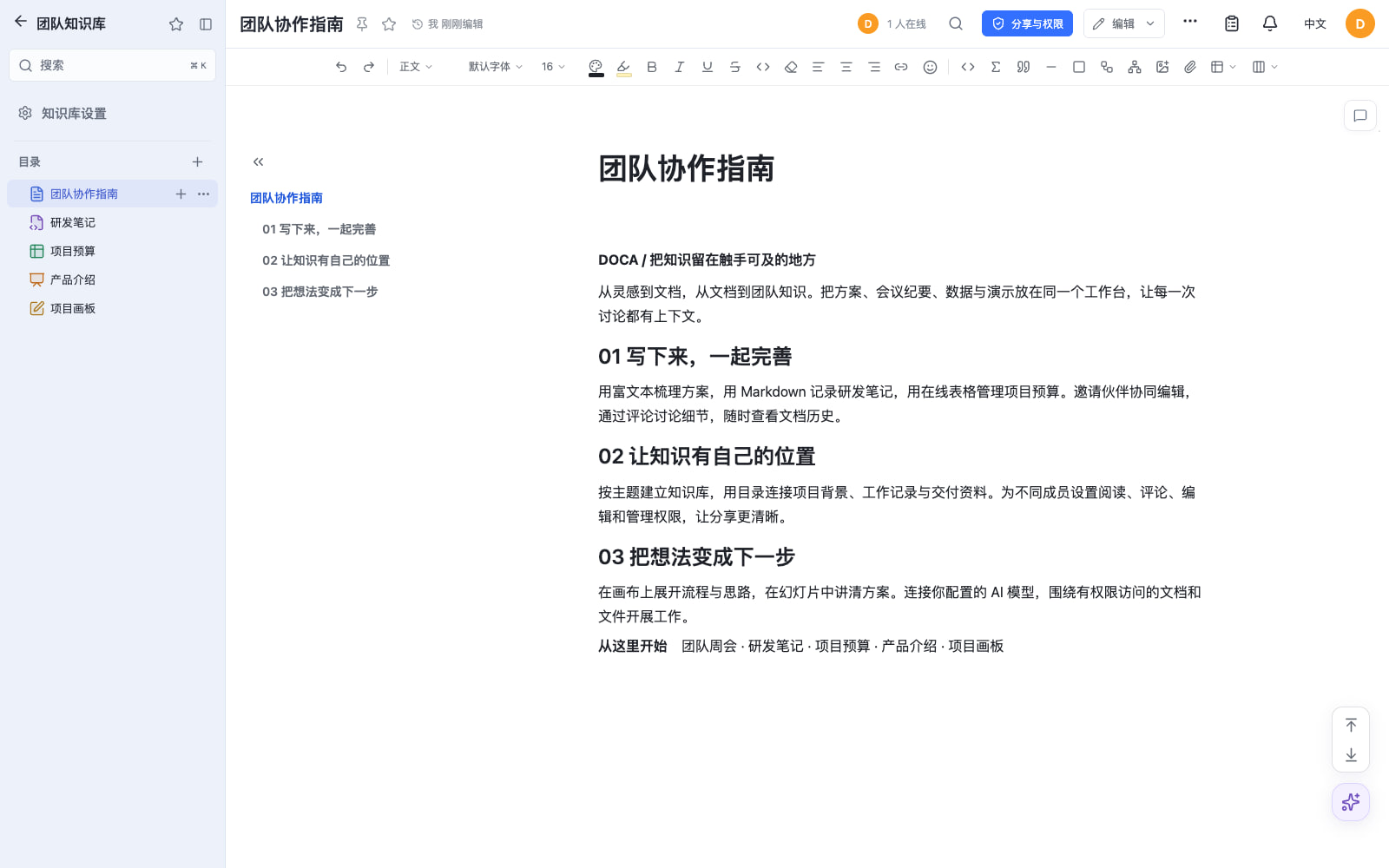Focus the 搜索 search field
This screenshot has width=1389, height=868.
[x=112, y=65]
